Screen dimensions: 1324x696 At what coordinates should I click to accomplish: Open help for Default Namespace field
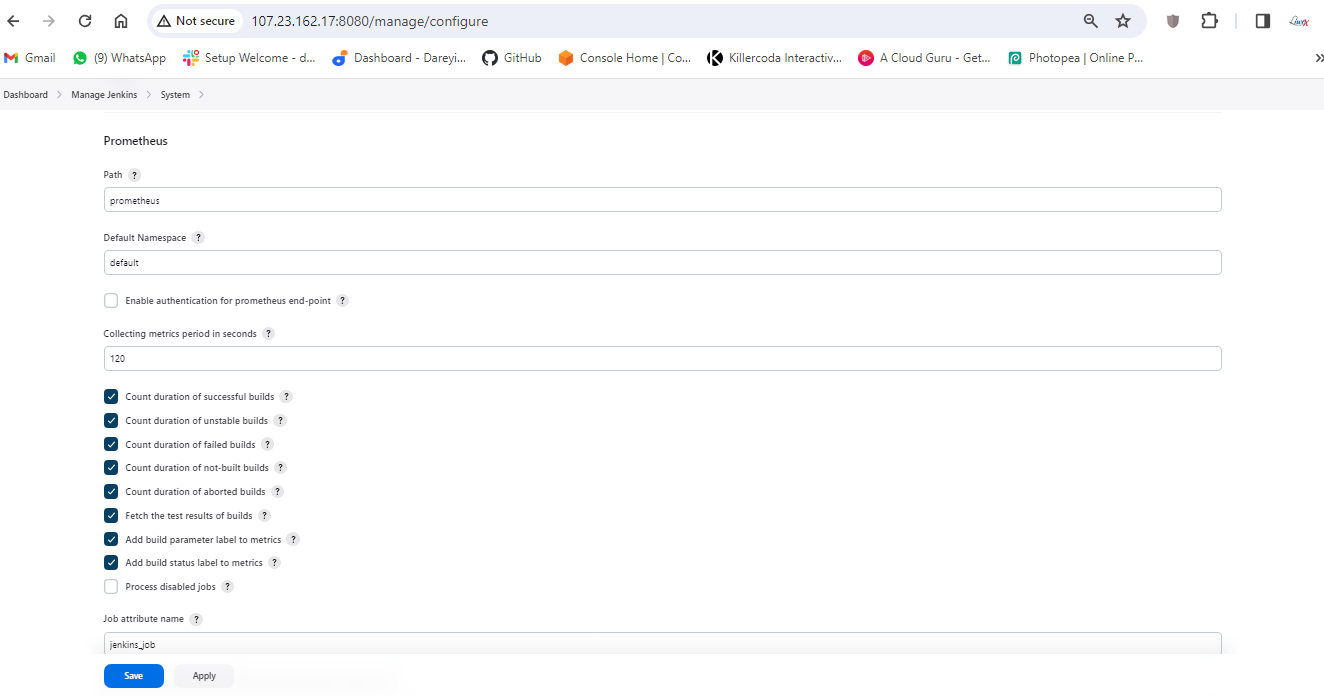click(198, 238)
